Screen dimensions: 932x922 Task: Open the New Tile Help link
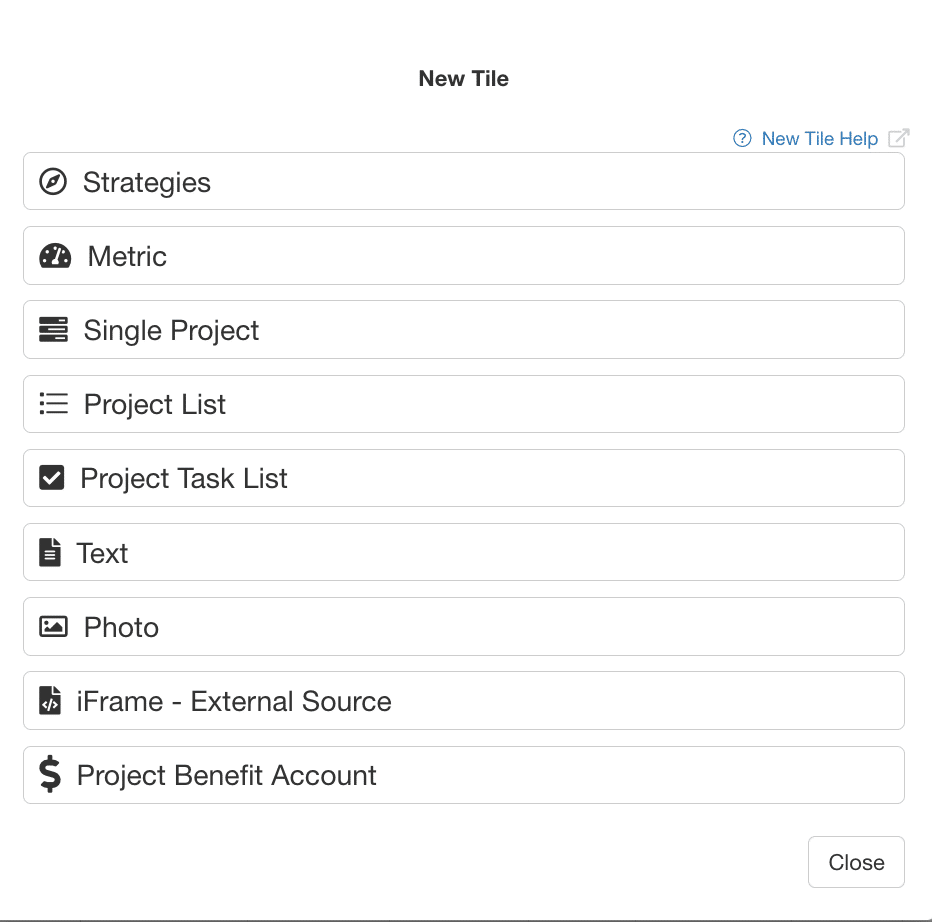point(819,139)
